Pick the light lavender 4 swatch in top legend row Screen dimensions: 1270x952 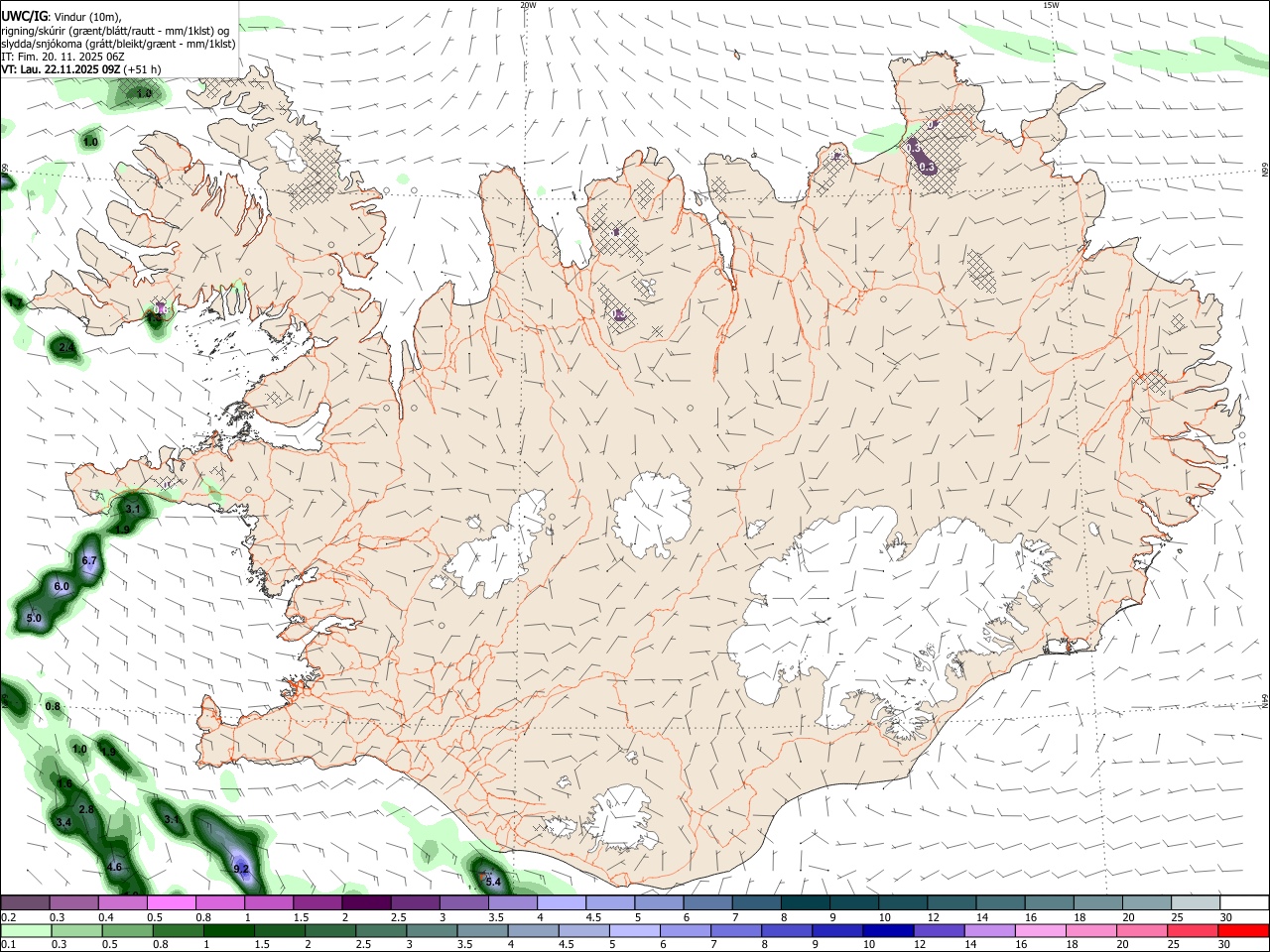click(x=562, y=903)
